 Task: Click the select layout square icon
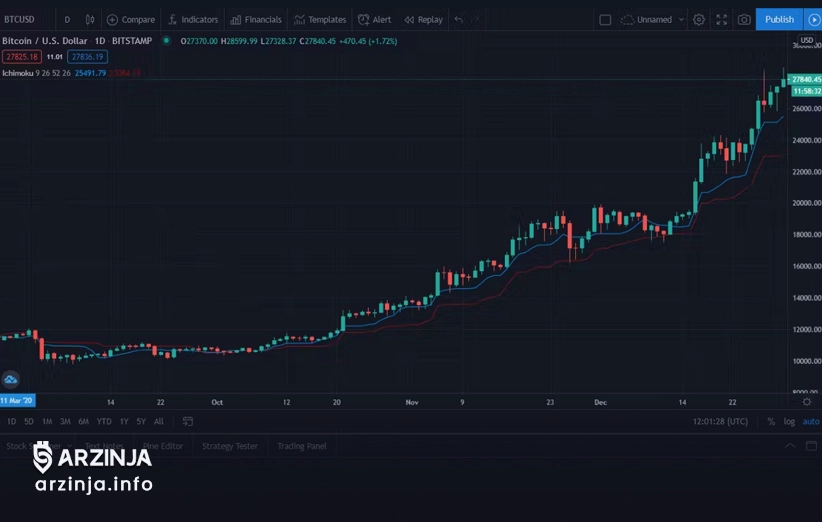point(605,19)
